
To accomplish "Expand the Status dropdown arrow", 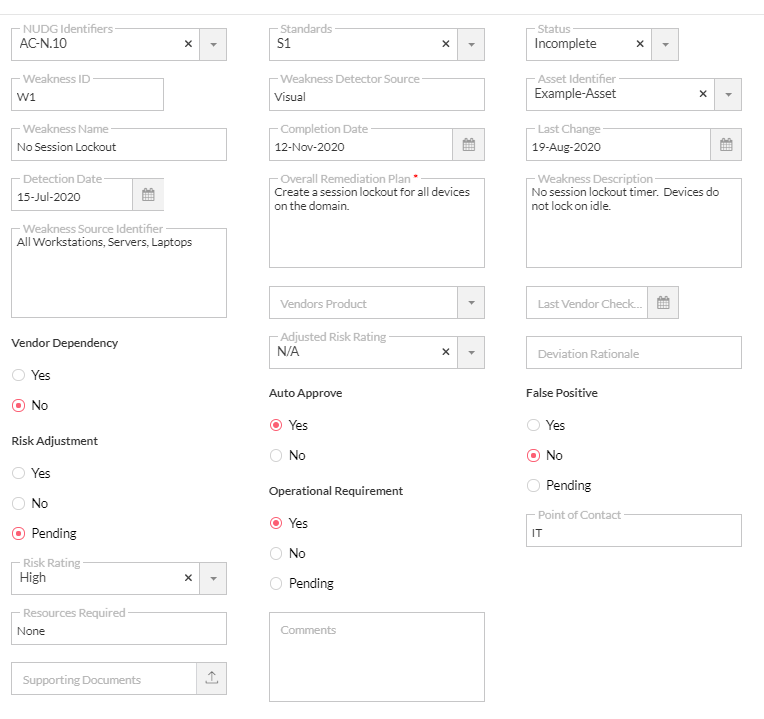I will [665, 44].
